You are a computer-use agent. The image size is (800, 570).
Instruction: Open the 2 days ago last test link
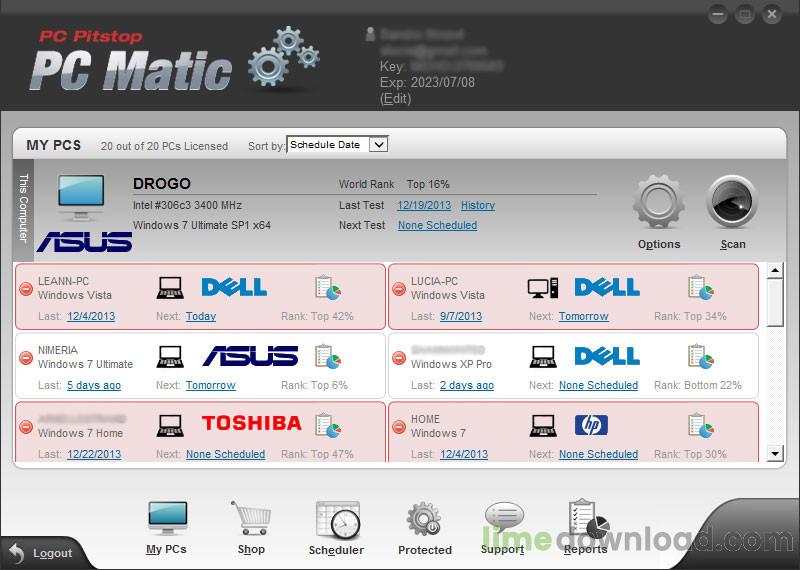coord(467,385)
